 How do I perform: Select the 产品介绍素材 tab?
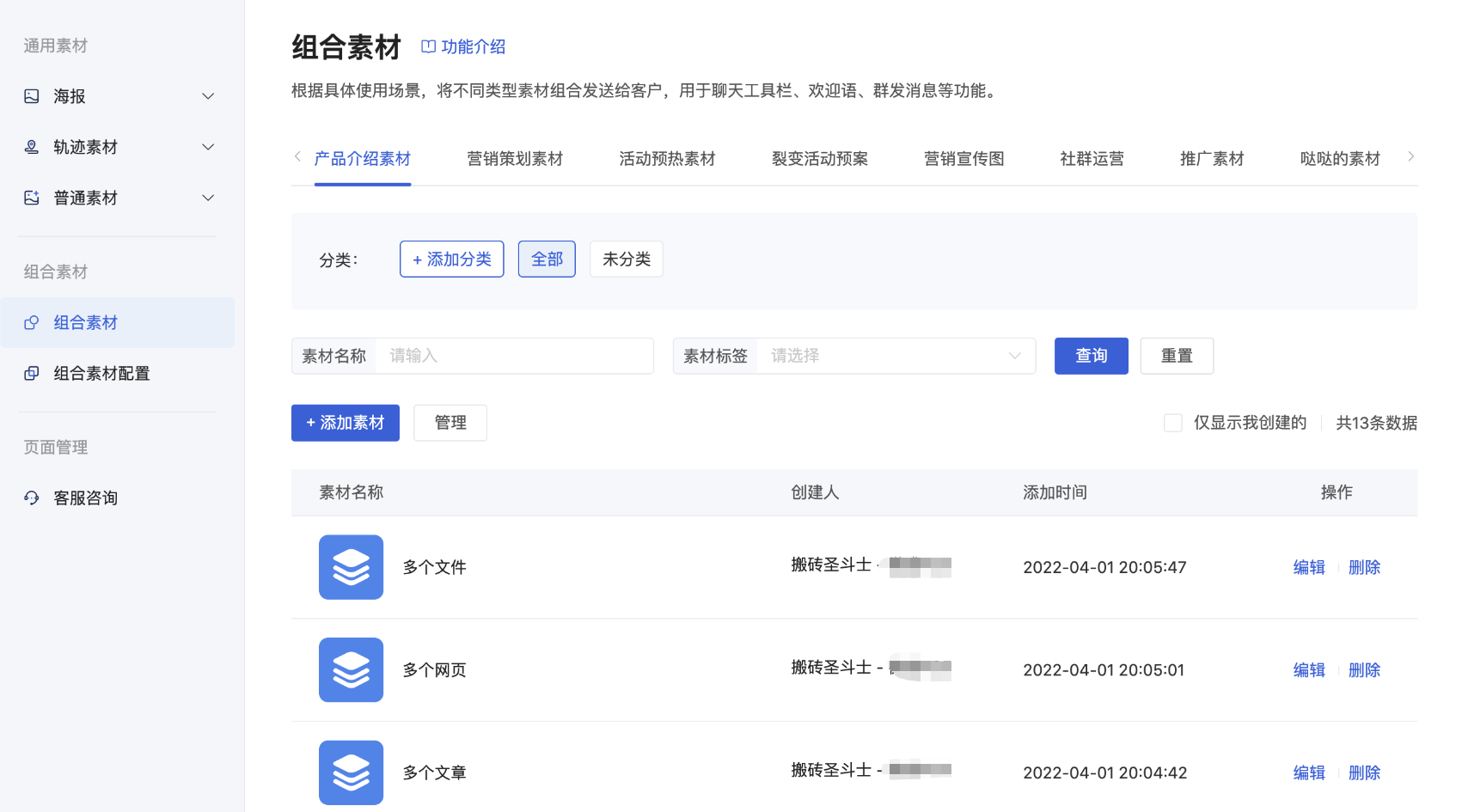363,159
